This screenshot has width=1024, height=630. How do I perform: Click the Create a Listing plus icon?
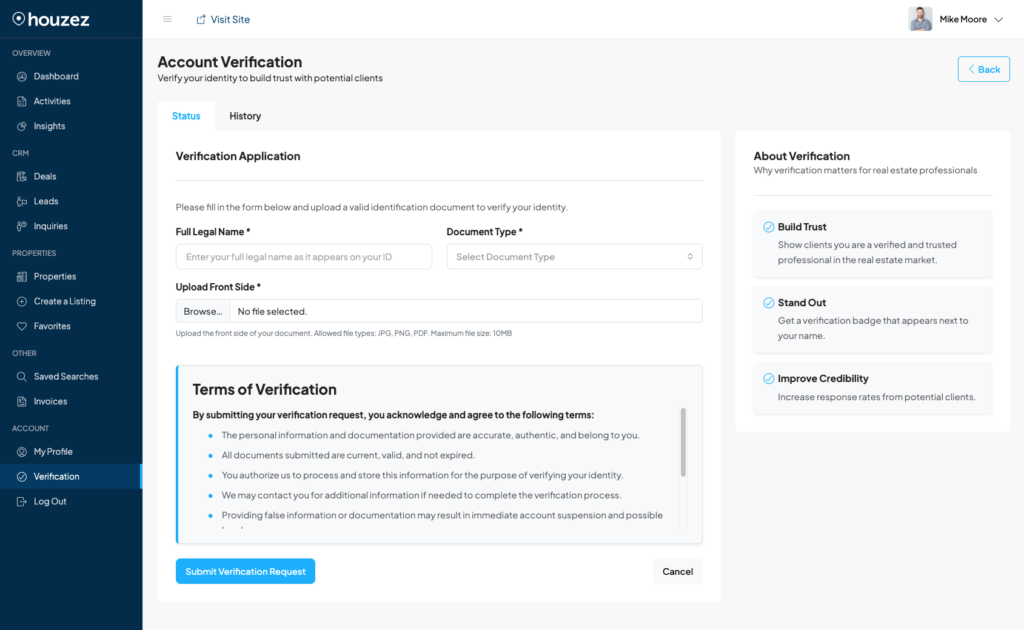click(22, 301)
